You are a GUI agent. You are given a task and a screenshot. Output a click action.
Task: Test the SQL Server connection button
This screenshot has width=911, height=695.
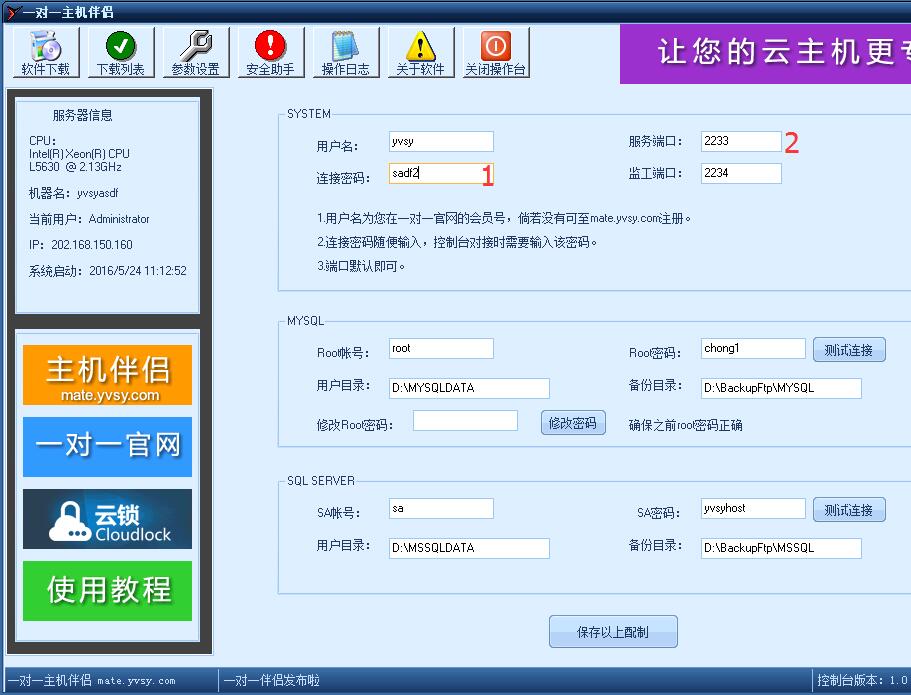(x=848, y=510)
